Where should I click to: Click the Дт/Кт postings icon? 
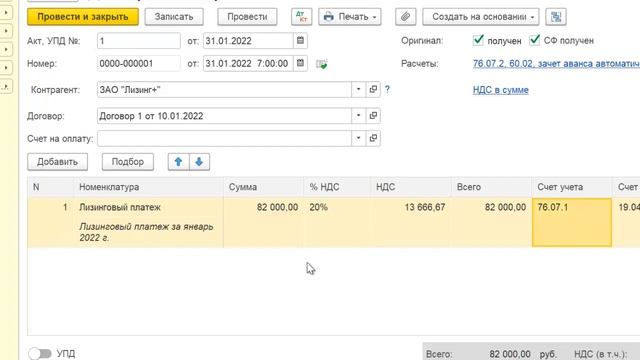(x=302, y=17)
